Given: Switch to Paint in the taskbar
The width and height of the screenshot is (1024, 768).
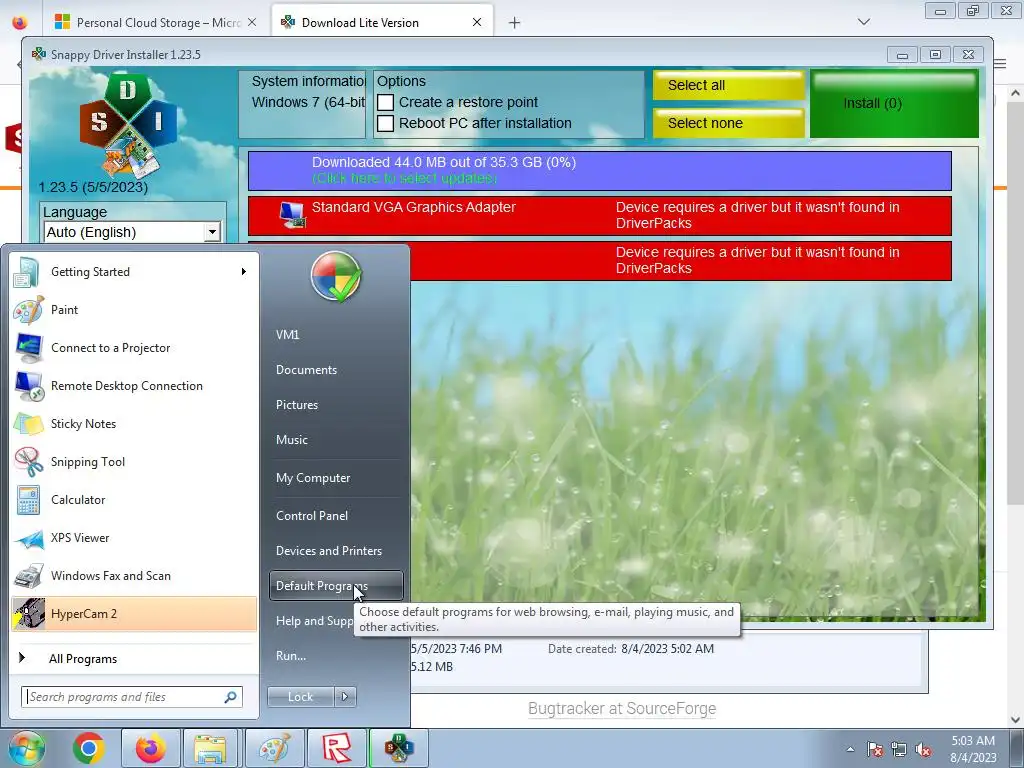Looking at the screenshot, I should point(274,748).
